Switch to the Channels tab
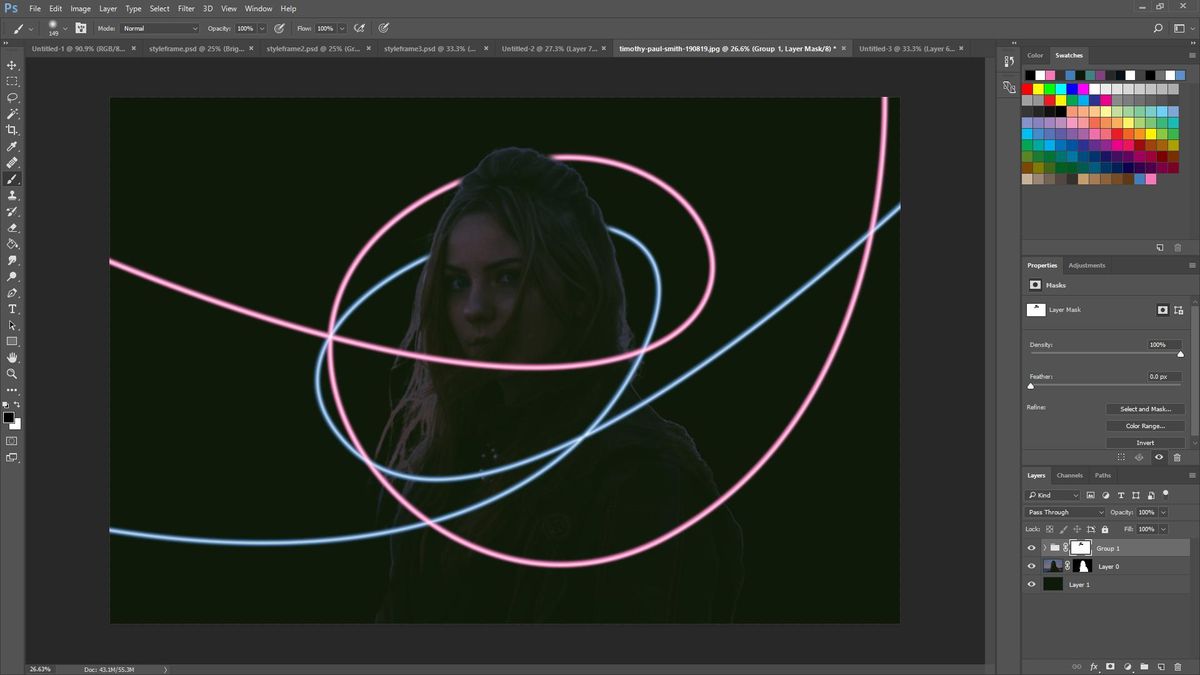The width and height of the screenshot is (1200, 675). point(1069,475)
